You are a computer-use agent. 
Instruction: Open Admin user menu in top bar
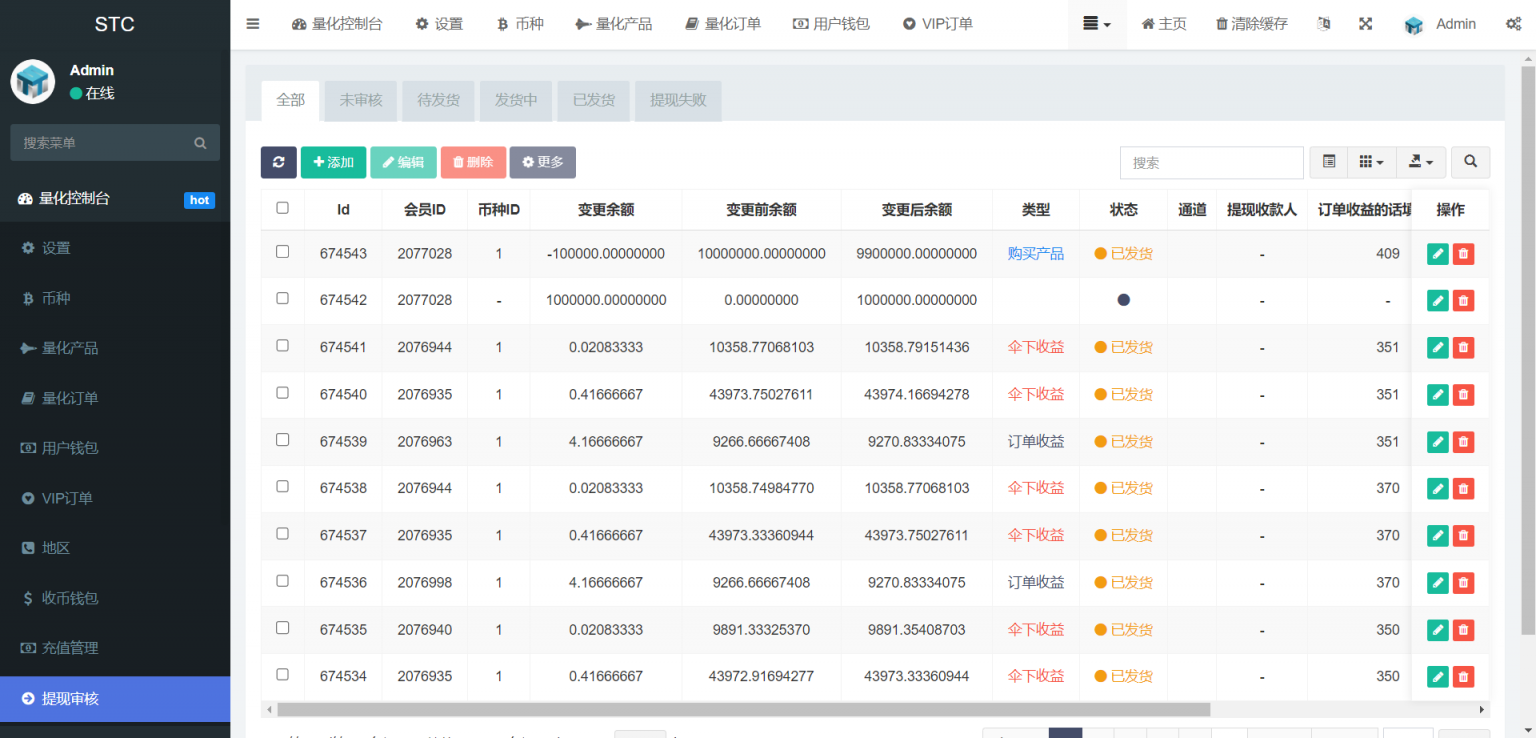[1440, 24]
